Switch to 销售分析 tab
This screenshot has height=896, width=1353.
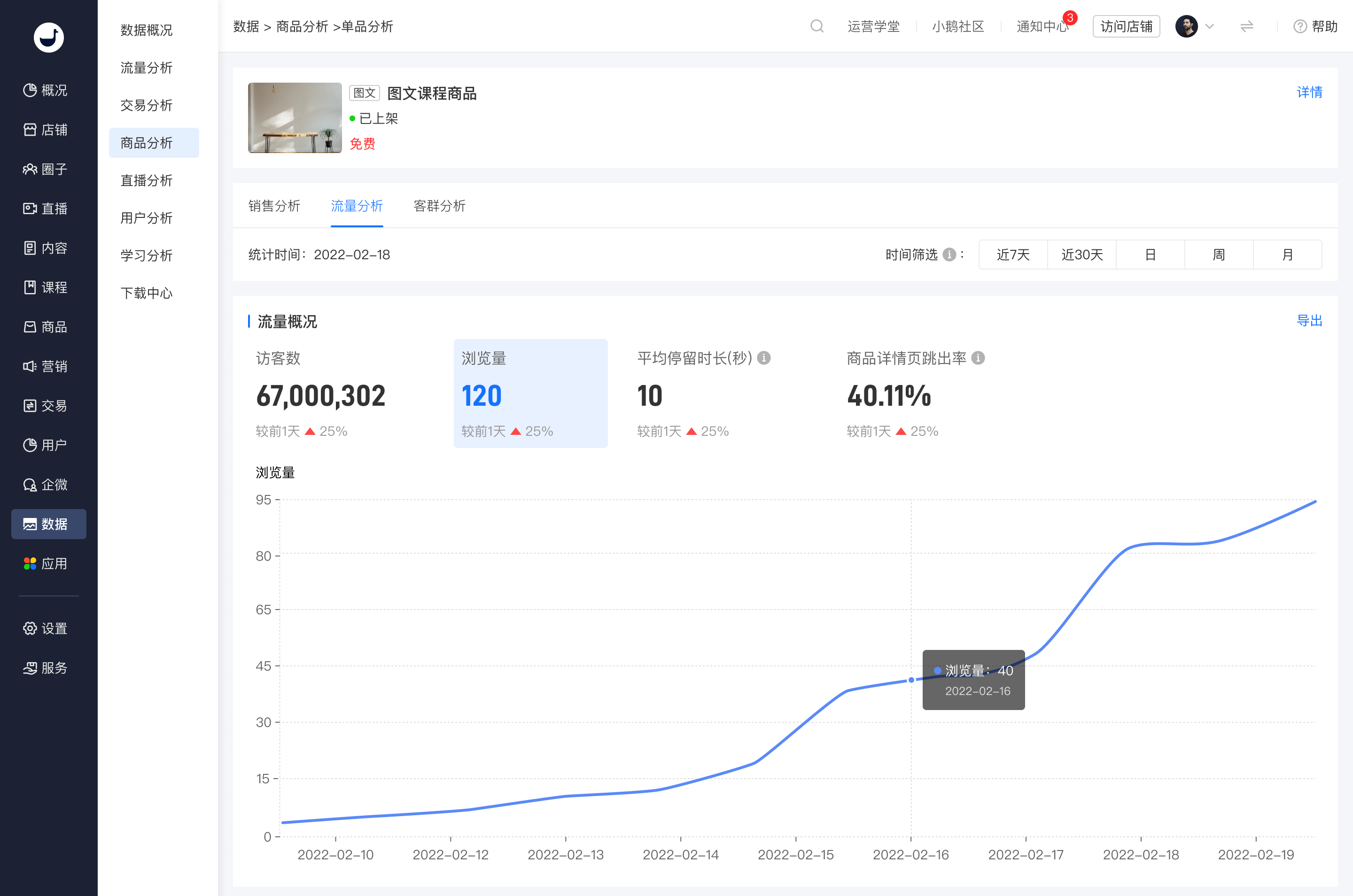pos(274,206)
